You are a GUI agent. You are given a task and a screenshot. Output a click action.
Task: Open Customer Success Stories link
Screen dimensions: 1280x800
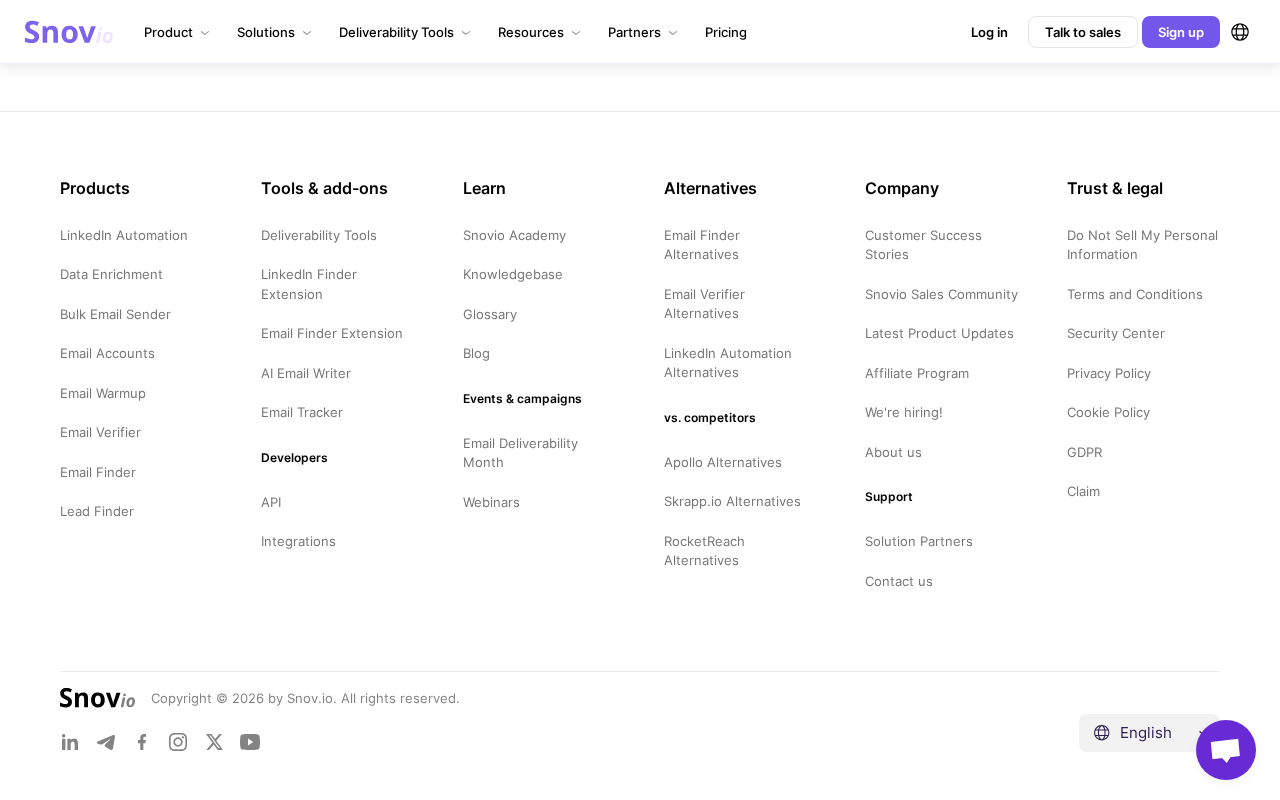coord(923,245)
